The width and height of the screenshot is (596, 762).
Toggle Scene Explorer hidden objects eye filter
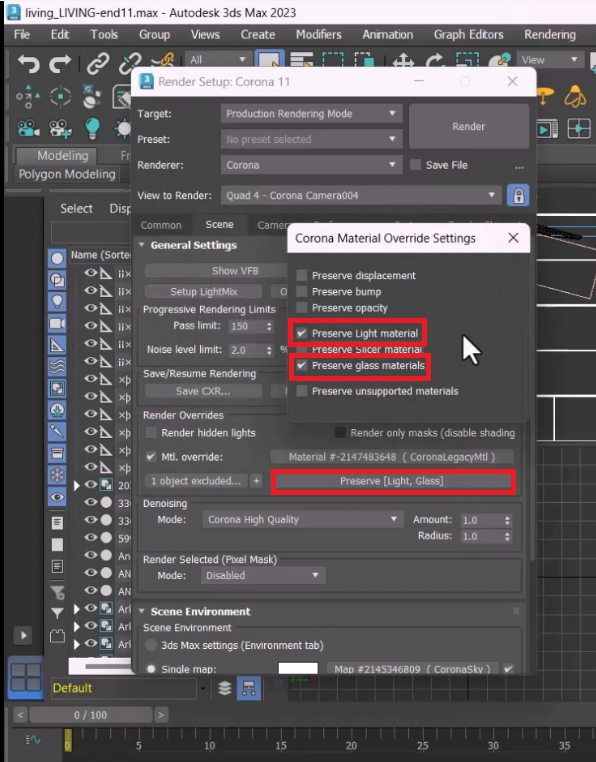click(57, 497)
